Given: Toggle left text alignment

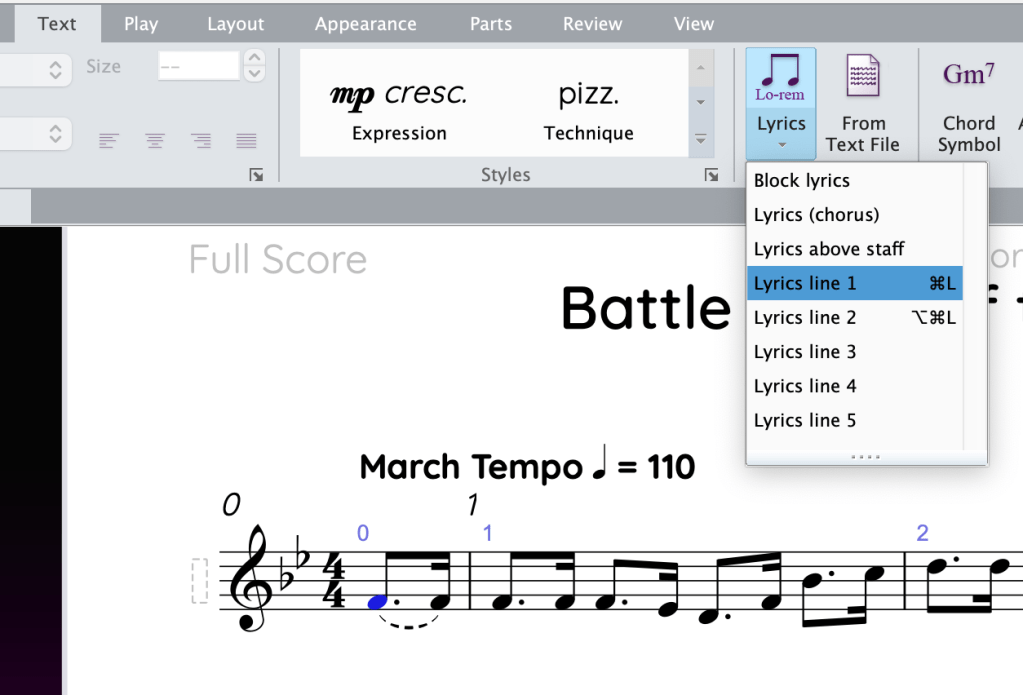Looking at the screenshot, I should (x=108, y=141).
